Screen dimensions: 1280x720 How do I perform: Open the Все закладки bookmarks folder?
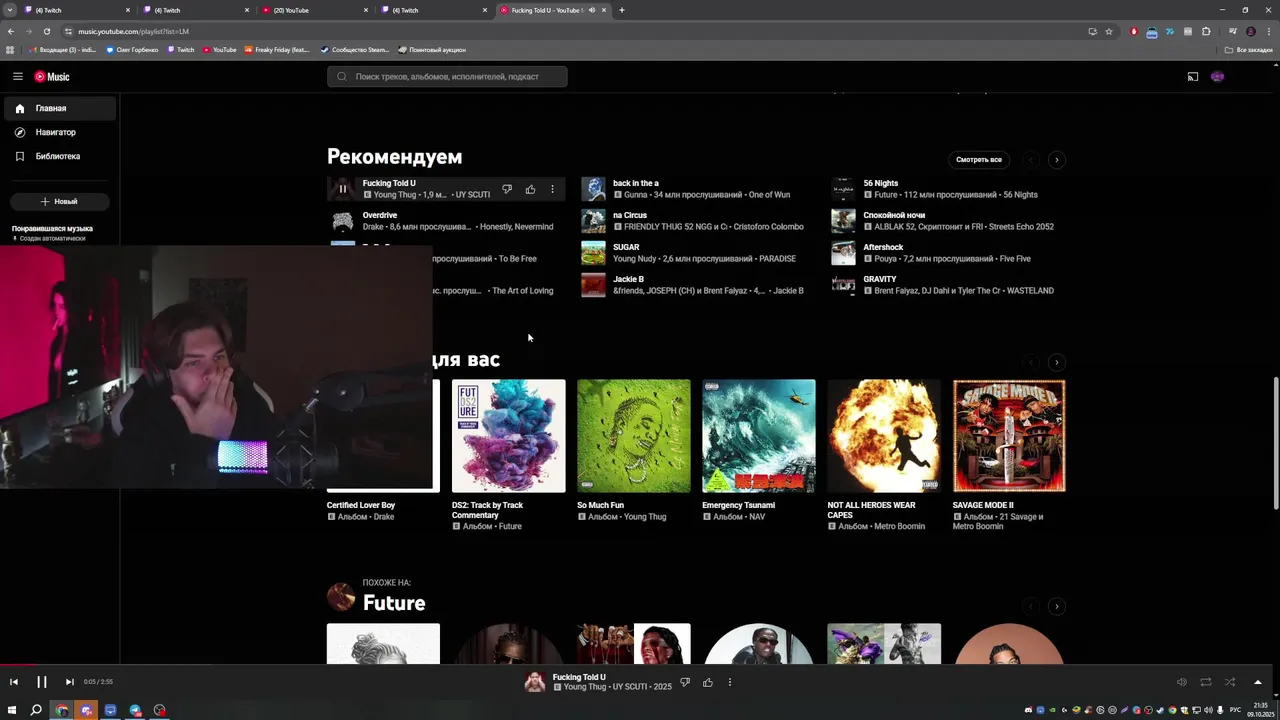point(1249,49)
